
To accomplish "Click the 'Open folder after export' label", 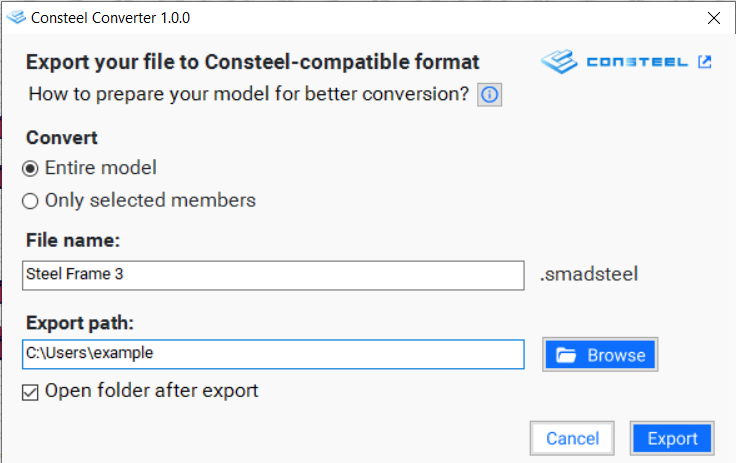I will 152,391.
